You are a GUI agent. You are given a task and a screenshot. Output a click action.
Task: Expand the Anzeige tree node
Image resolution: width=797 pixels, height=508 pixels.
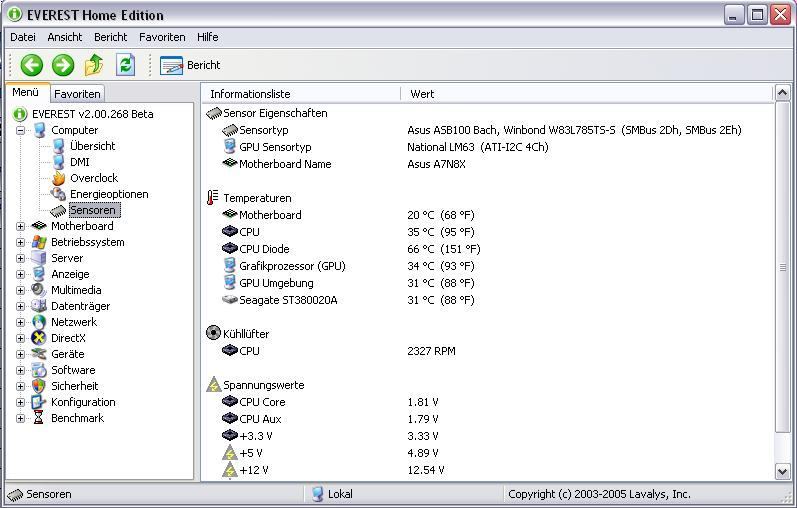point(20,274)
